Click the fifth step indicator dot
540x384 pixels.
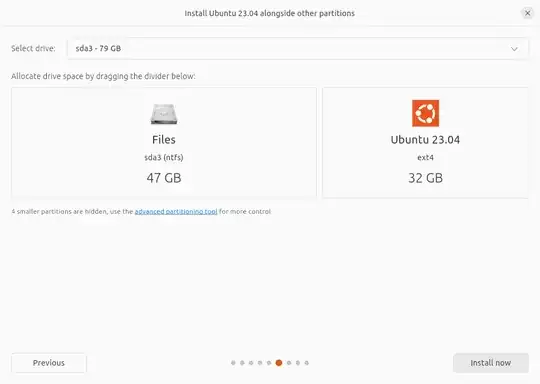click(x=269, y=363)
